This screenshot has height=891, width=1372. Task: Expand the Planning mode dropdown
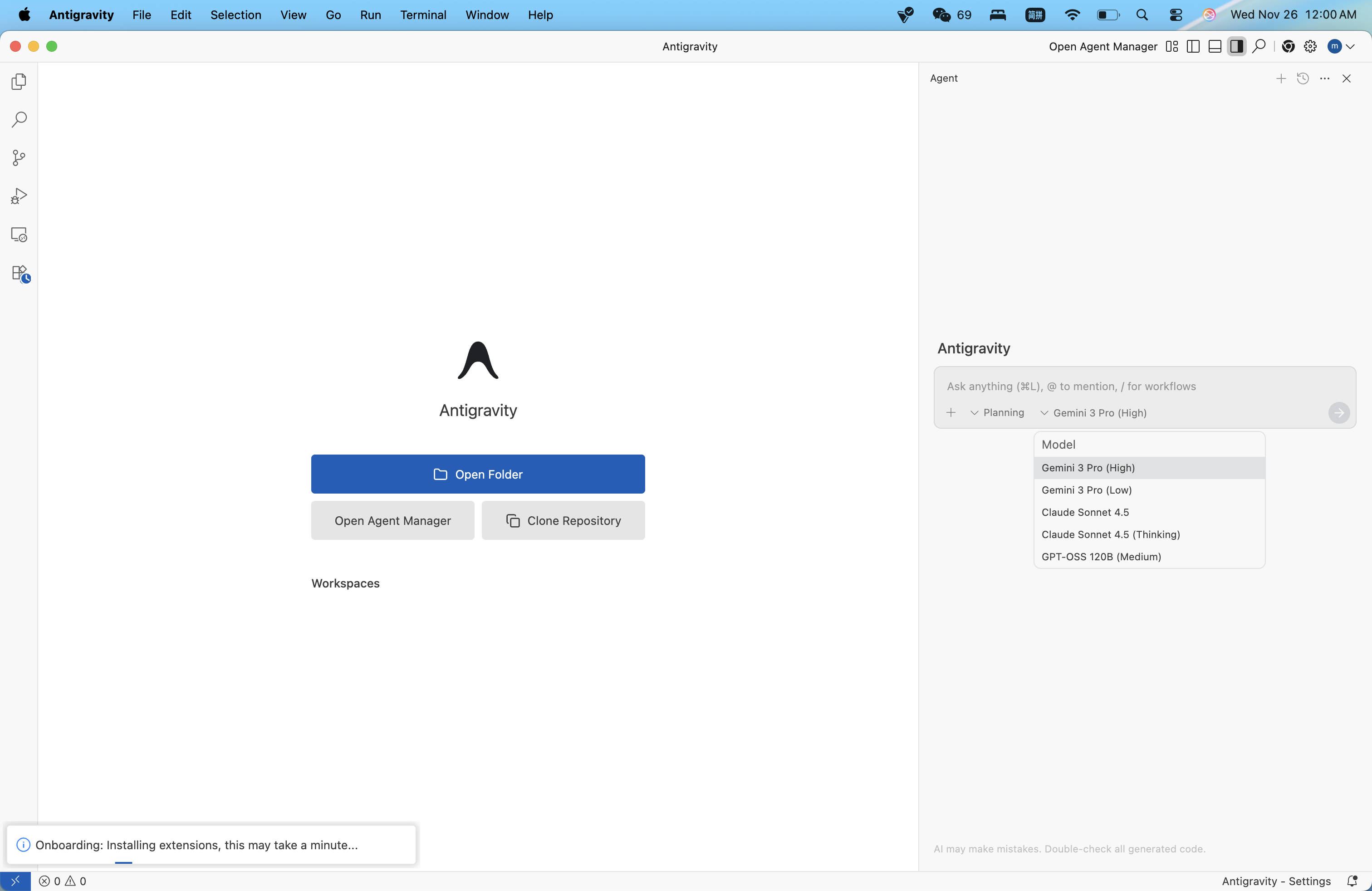pos(997,413)
